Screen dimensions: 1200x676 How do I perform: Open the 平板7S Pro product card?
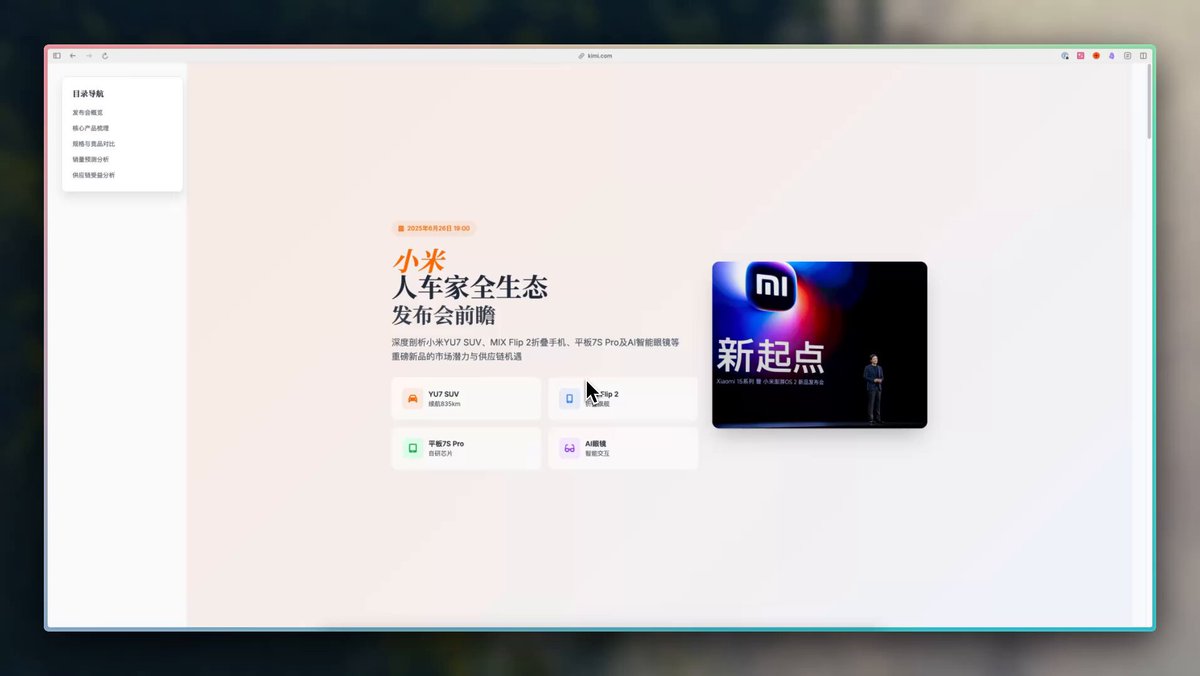point(466,448)
